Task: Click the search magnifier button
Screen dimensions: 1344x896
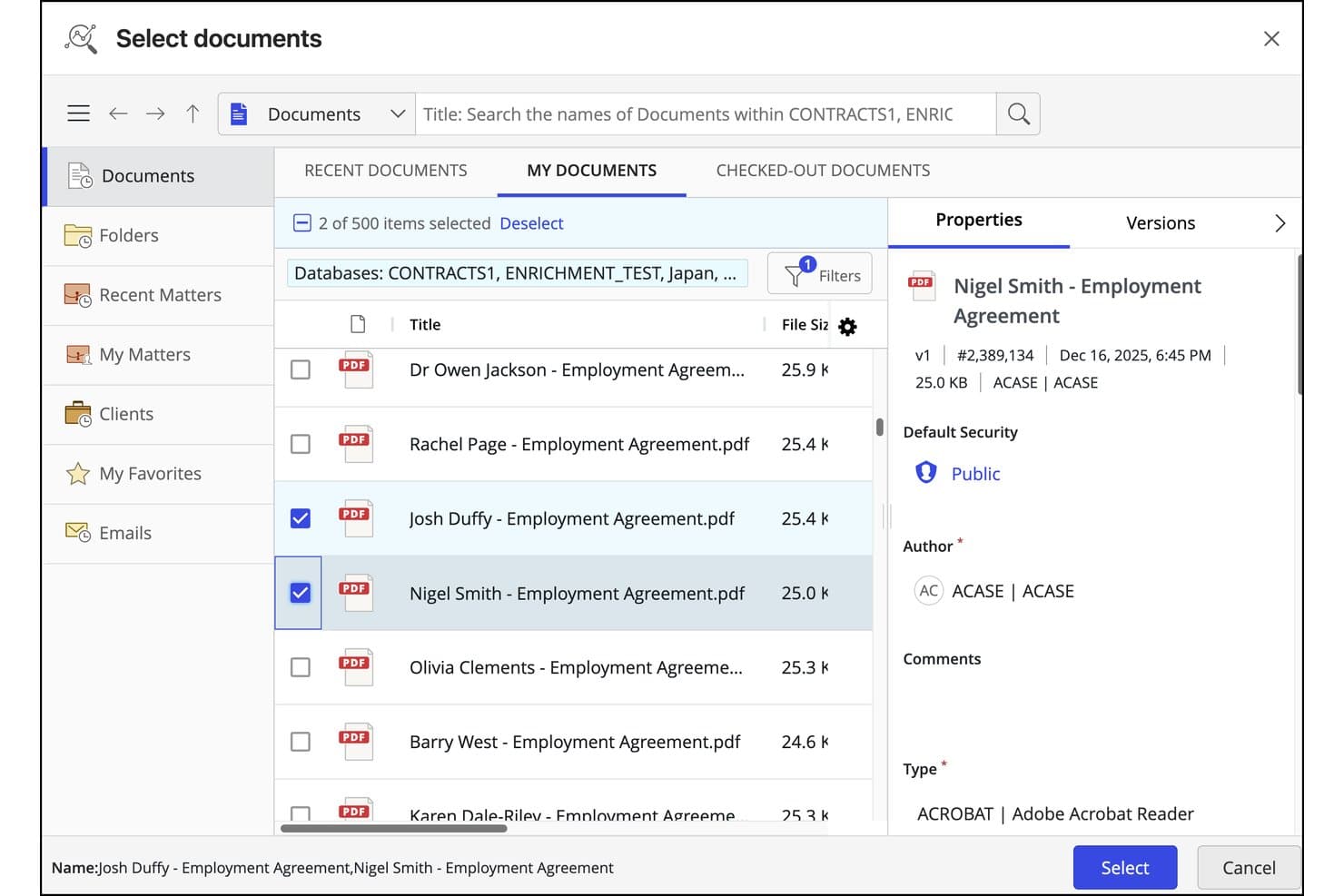Action: [x=1018, y=113]
